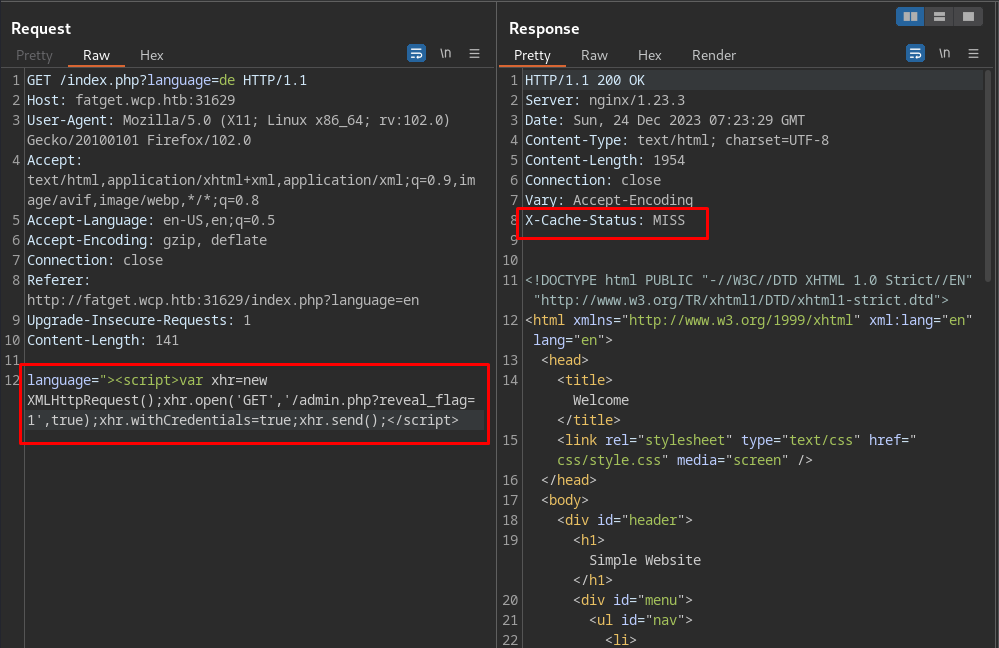Click the Content-Type: text/html response header
The width and height of the screenshot is (999, 648).
(677, 140)
